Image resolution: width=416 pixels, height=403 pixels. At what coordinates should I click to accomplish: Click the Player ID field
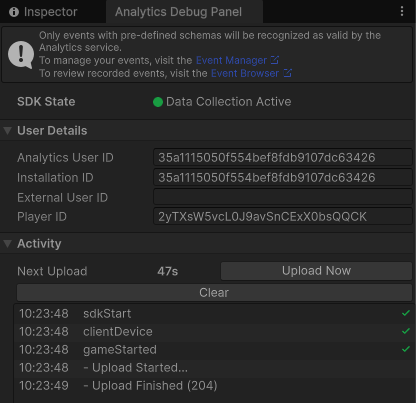pyautogui.click(x=283, y=216)
